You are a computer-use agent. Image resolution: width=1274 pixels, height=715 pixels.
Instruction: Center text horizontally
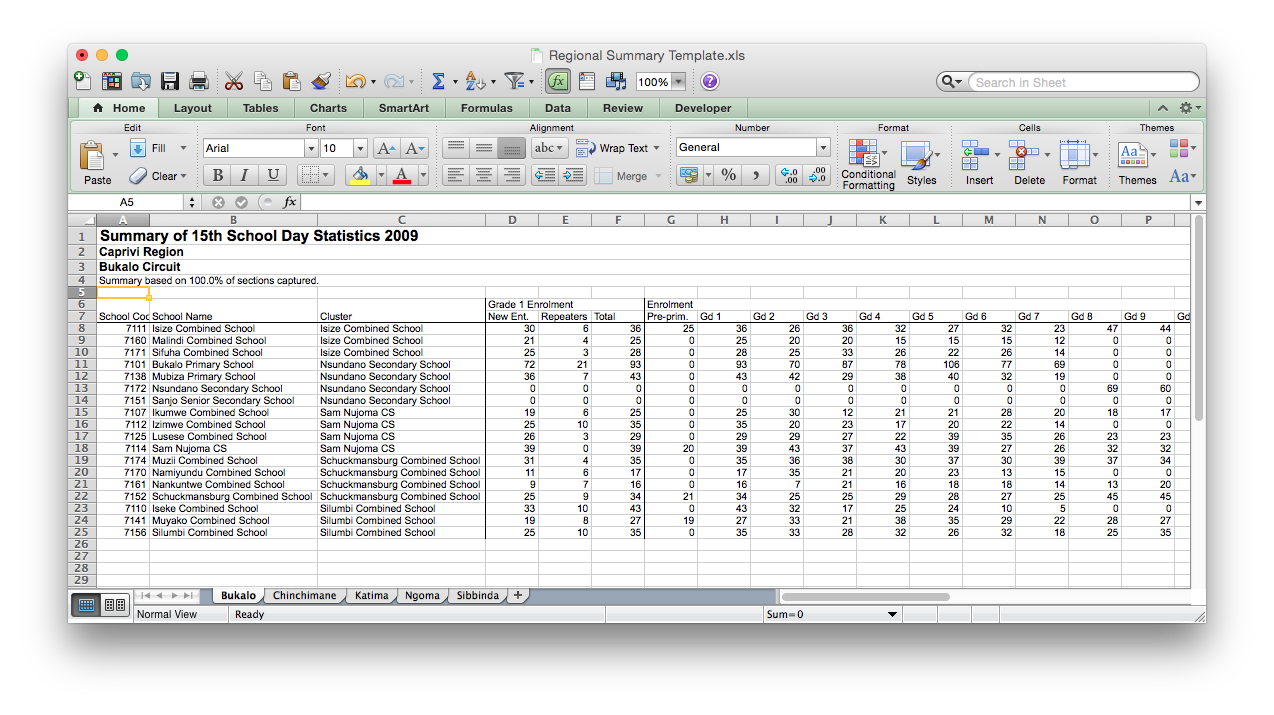[484, 175]
